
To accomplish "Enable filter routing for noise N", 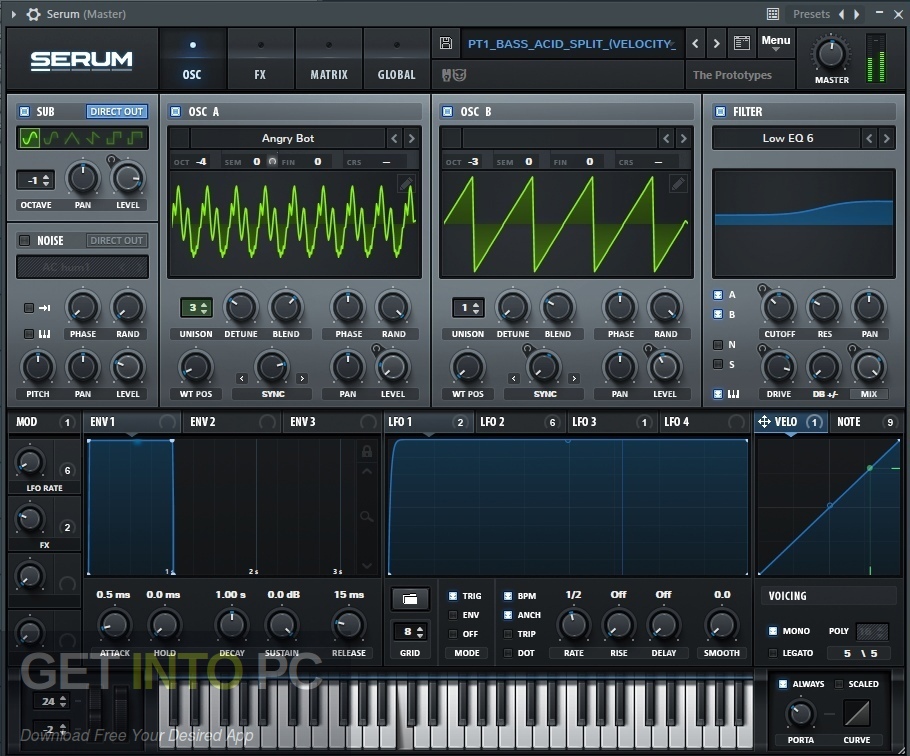I will pyautogui.click(x=718, y=345).
